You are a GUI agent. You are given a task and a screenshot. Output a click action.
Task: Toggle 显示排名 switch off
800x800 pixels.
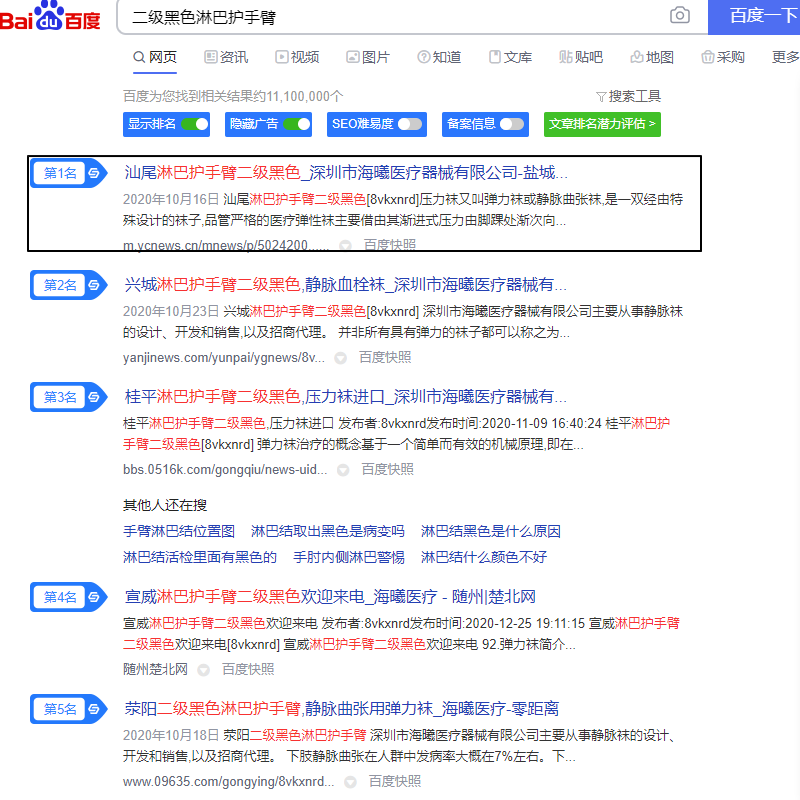[x=195, y=124]
